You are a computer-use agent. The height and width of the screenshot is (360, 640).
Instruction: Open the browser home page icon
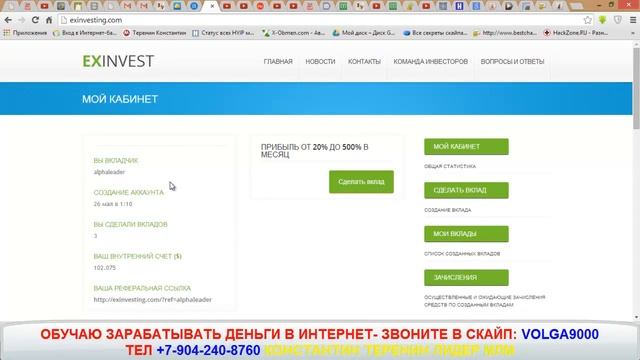point(49,20)
